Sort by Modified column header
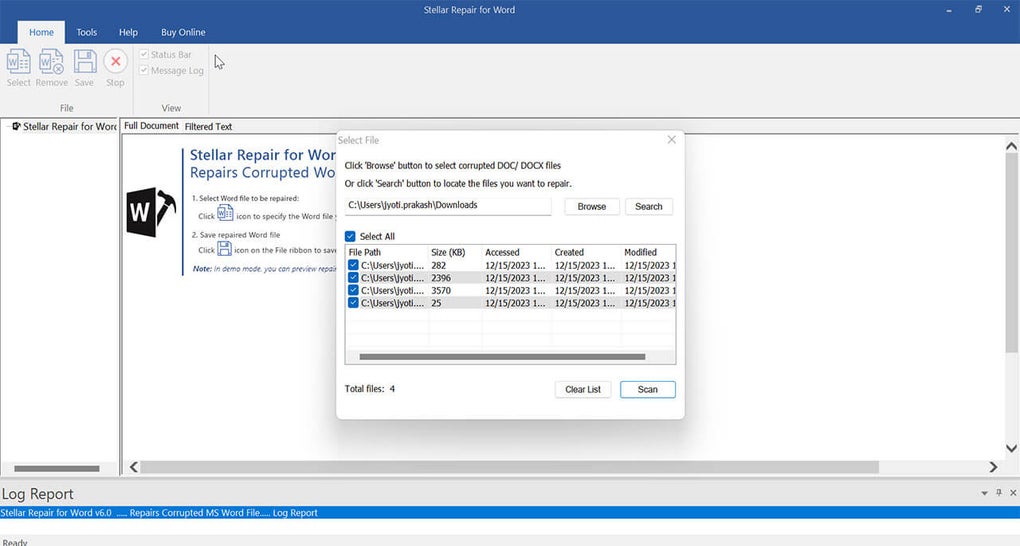 (649, 252)
